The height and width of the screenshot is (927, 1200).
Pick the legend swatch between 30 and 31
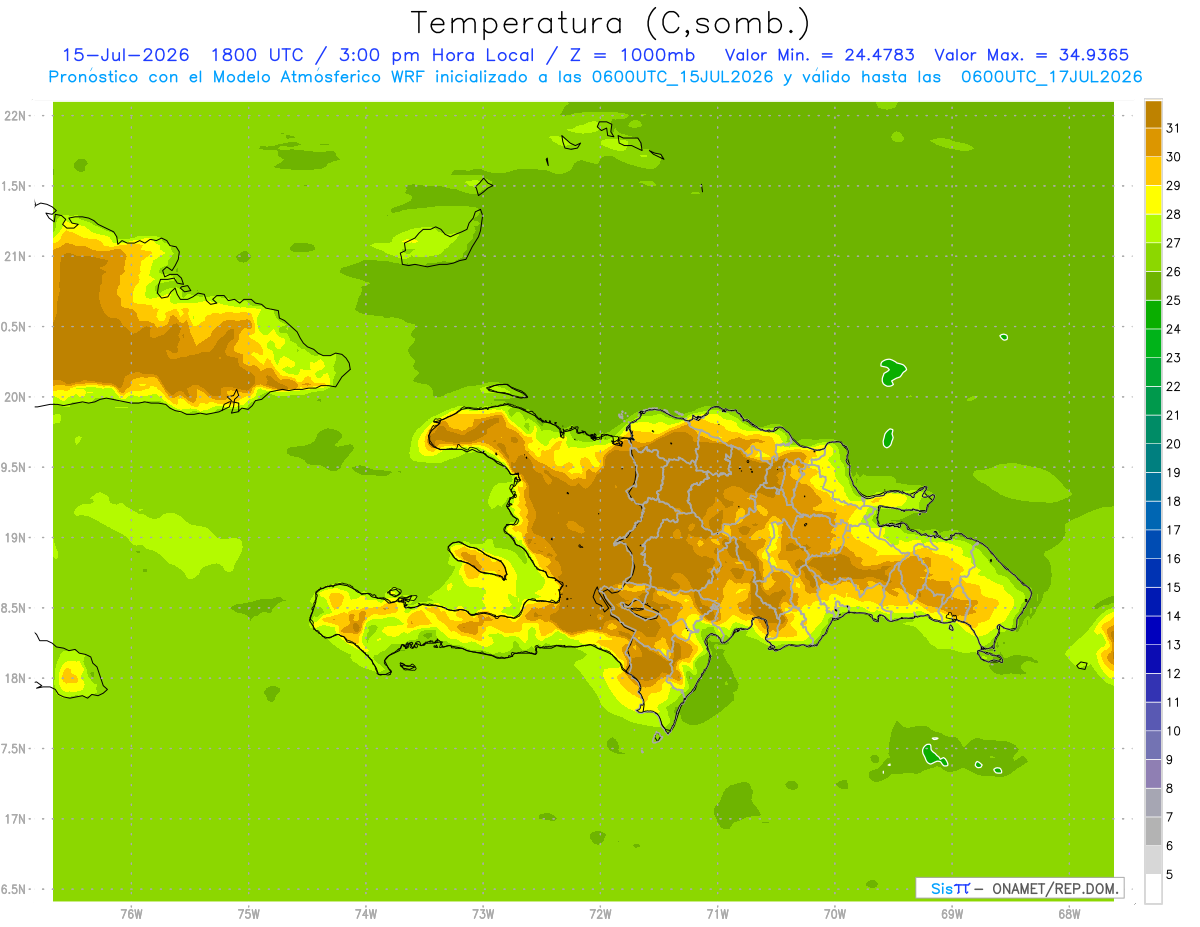[x=1153, y=141]
